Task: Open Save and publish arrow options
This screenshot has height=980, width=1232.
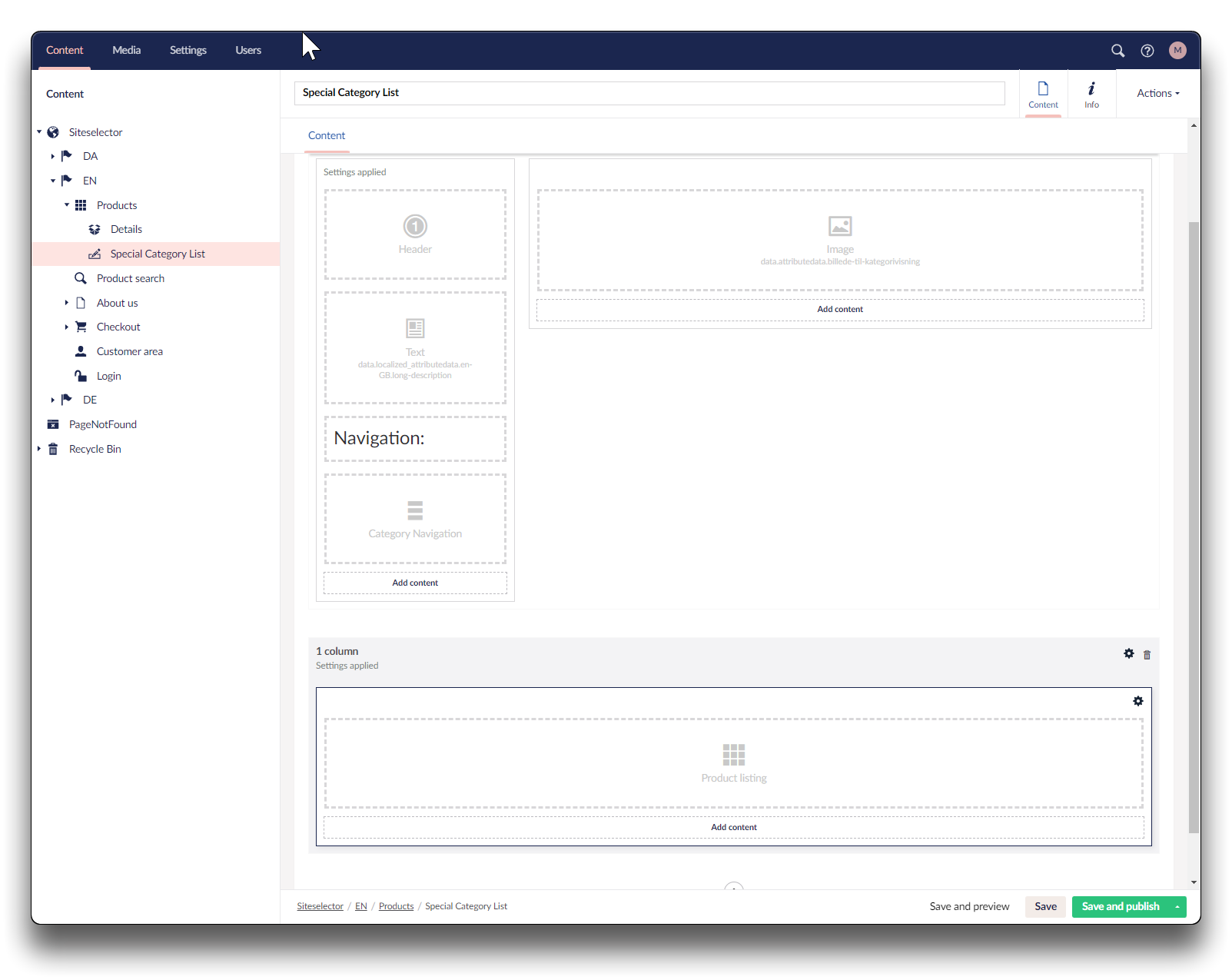Action: [1177, 907]
